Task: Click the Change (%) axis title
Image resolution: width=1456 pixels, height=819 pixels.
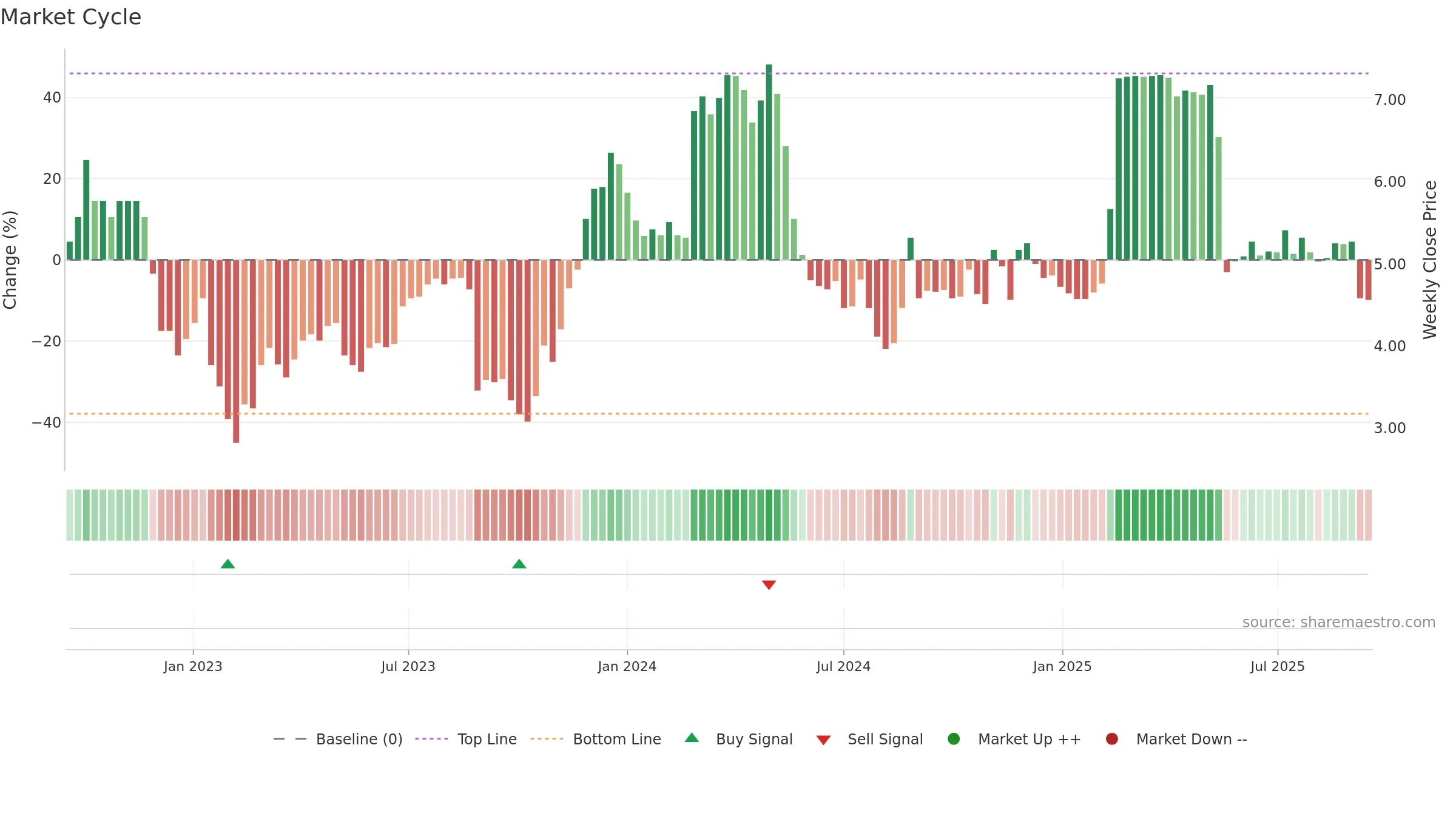Action: click(10, 260)
